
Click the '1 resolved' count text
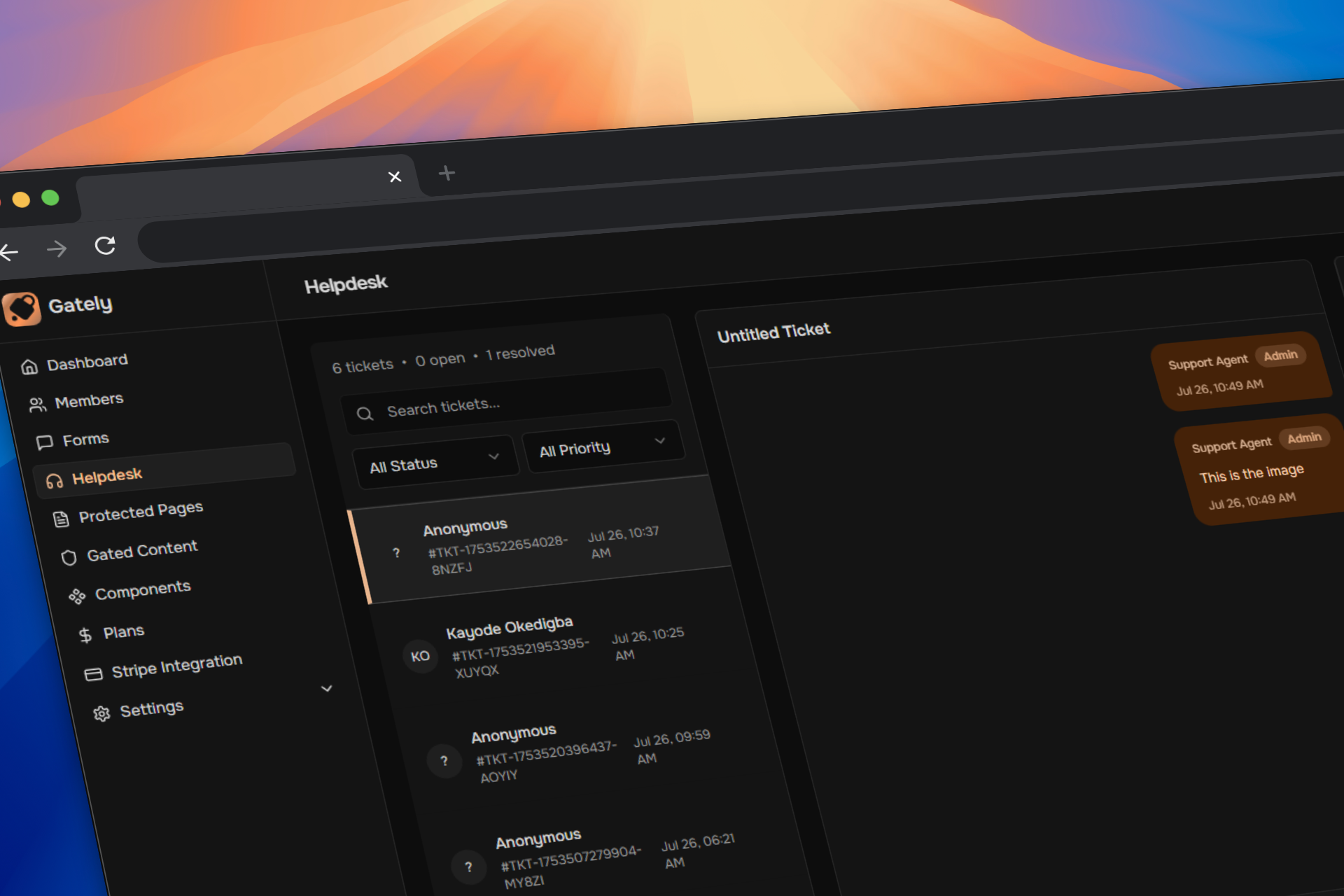[520, 352]
